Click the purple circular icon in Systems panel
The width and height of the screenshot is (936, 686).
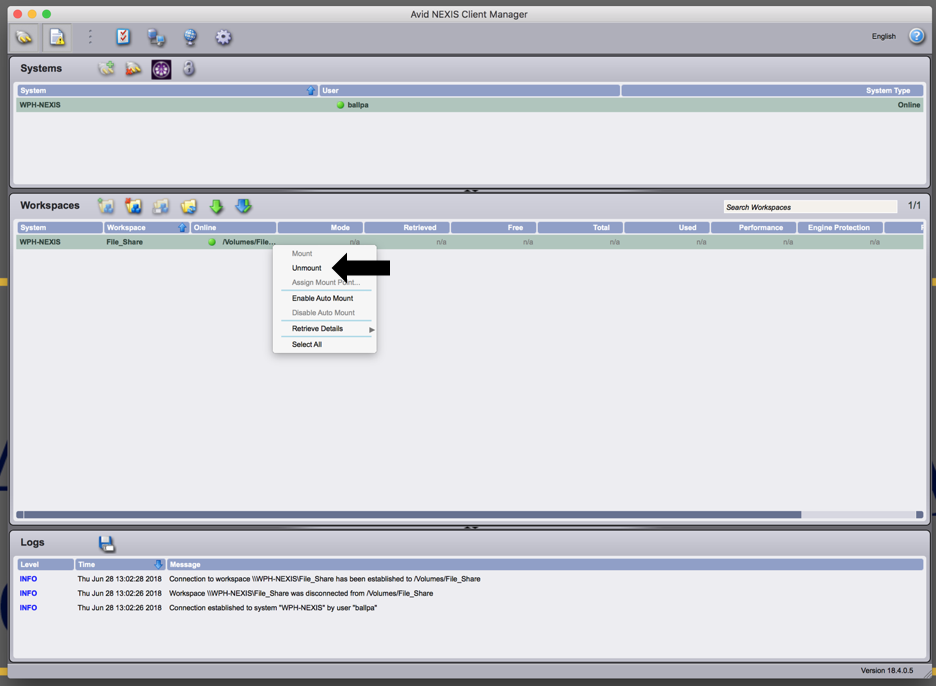[161, 69]
